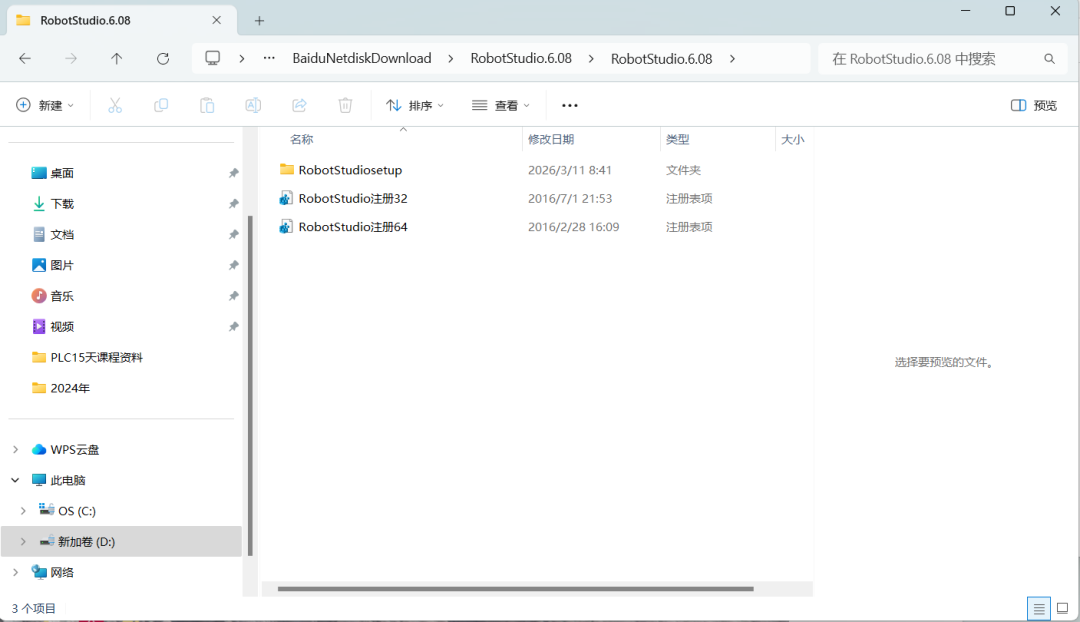
Task: Click the Rename icon in toolbar
Action: point(253,105)
